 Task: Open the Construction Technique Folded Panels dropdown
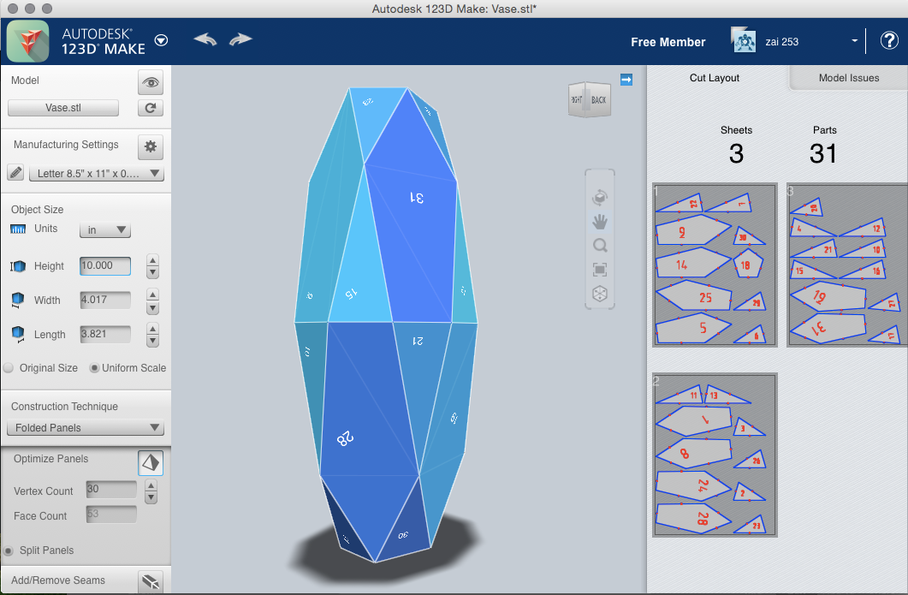[x=85, y=428]
